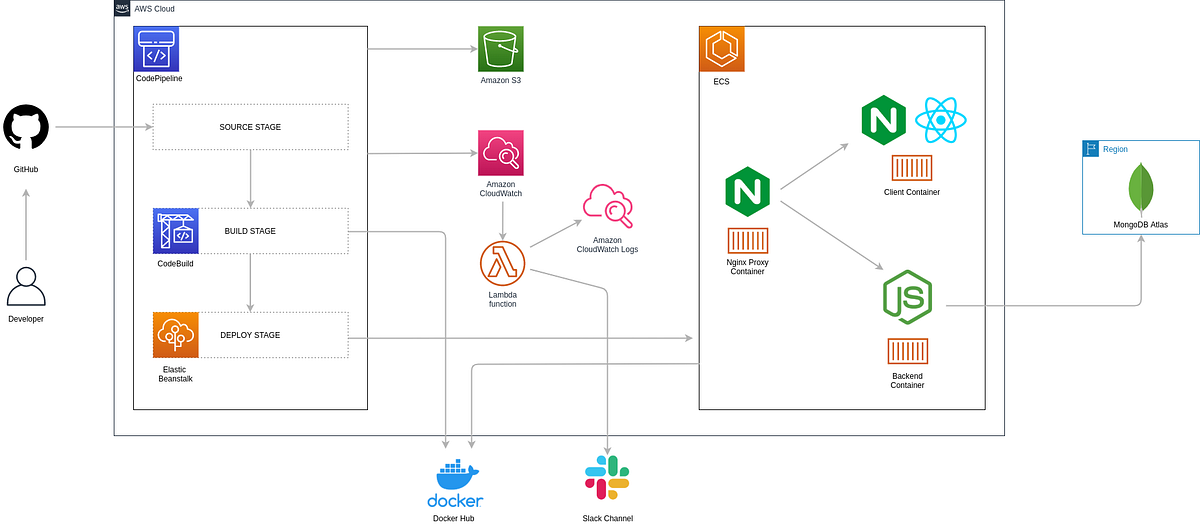Select the ECS service icon
This screenshot has height=525, width=1200.
pyautogui.click(x=721, y=49)
